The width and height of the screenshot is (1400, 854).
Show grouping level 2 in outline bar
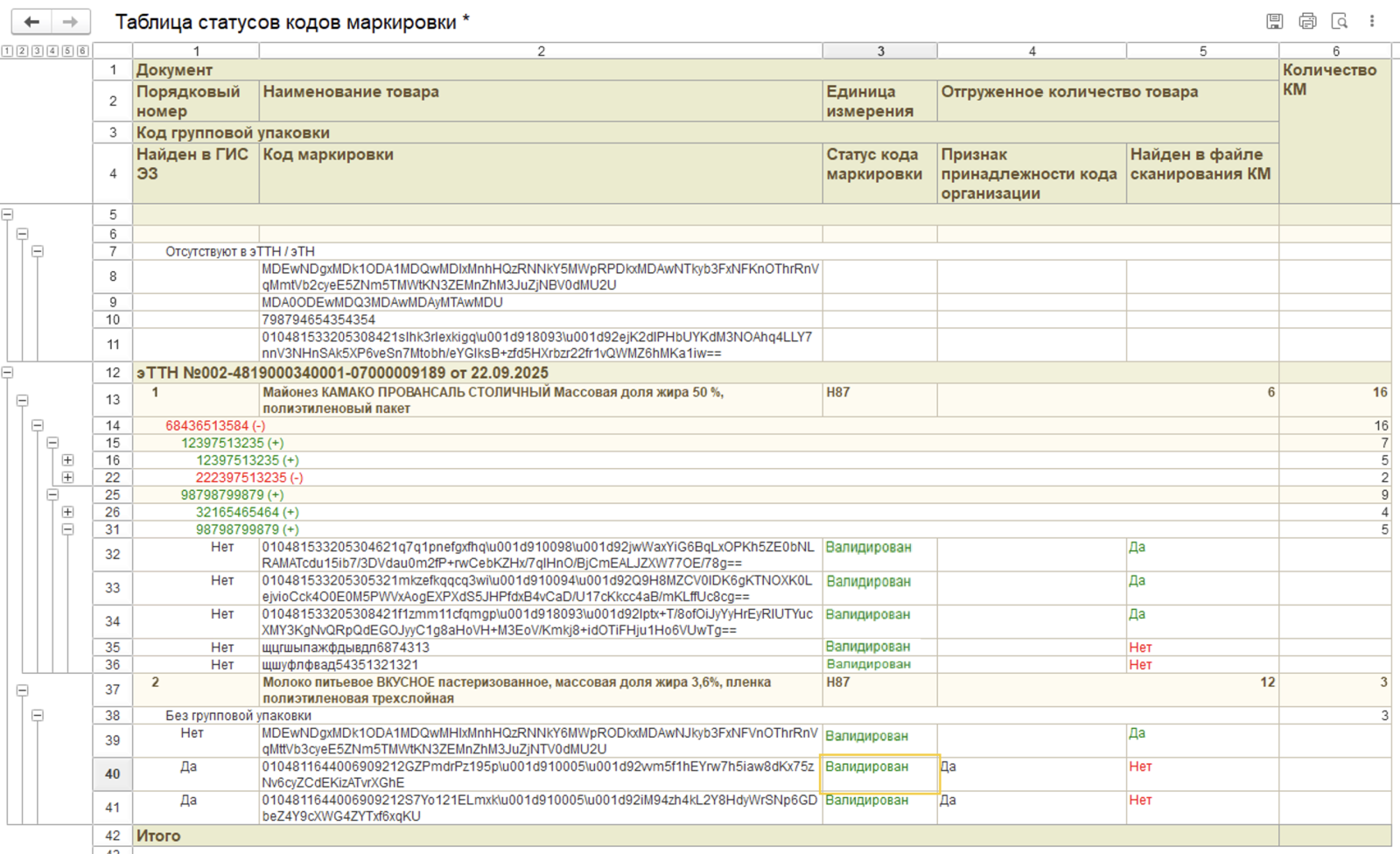point(22,52)
